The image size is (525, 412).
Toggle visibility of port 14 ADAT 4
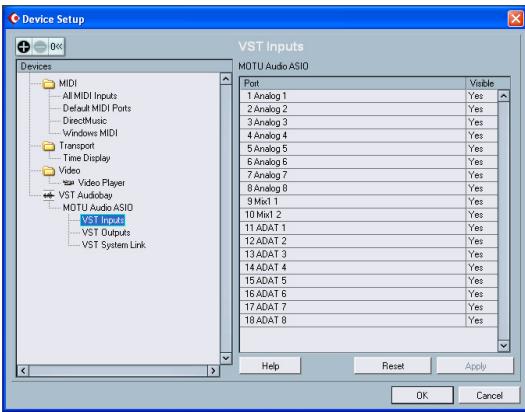pyautogui.click(x=475, y=267)
